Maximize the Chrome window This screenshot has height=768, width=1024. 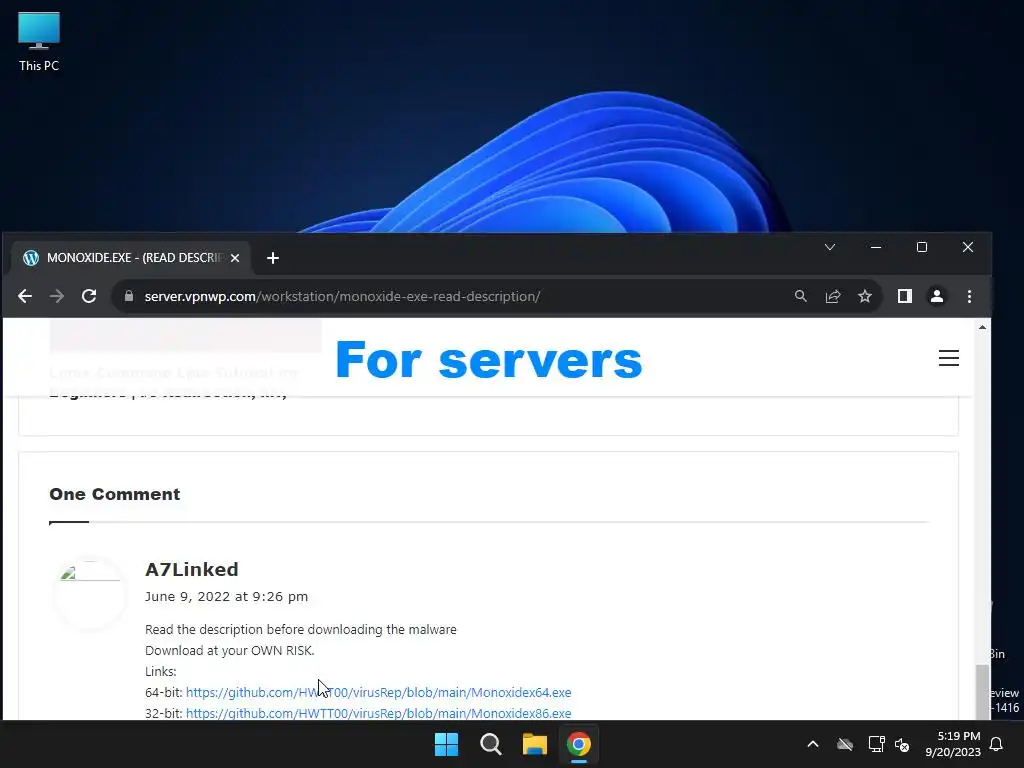click(x=921, y=247)
